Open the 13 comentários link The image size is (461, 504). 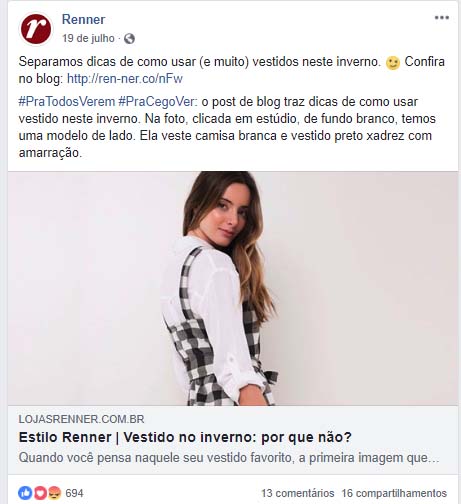(298, 493)
